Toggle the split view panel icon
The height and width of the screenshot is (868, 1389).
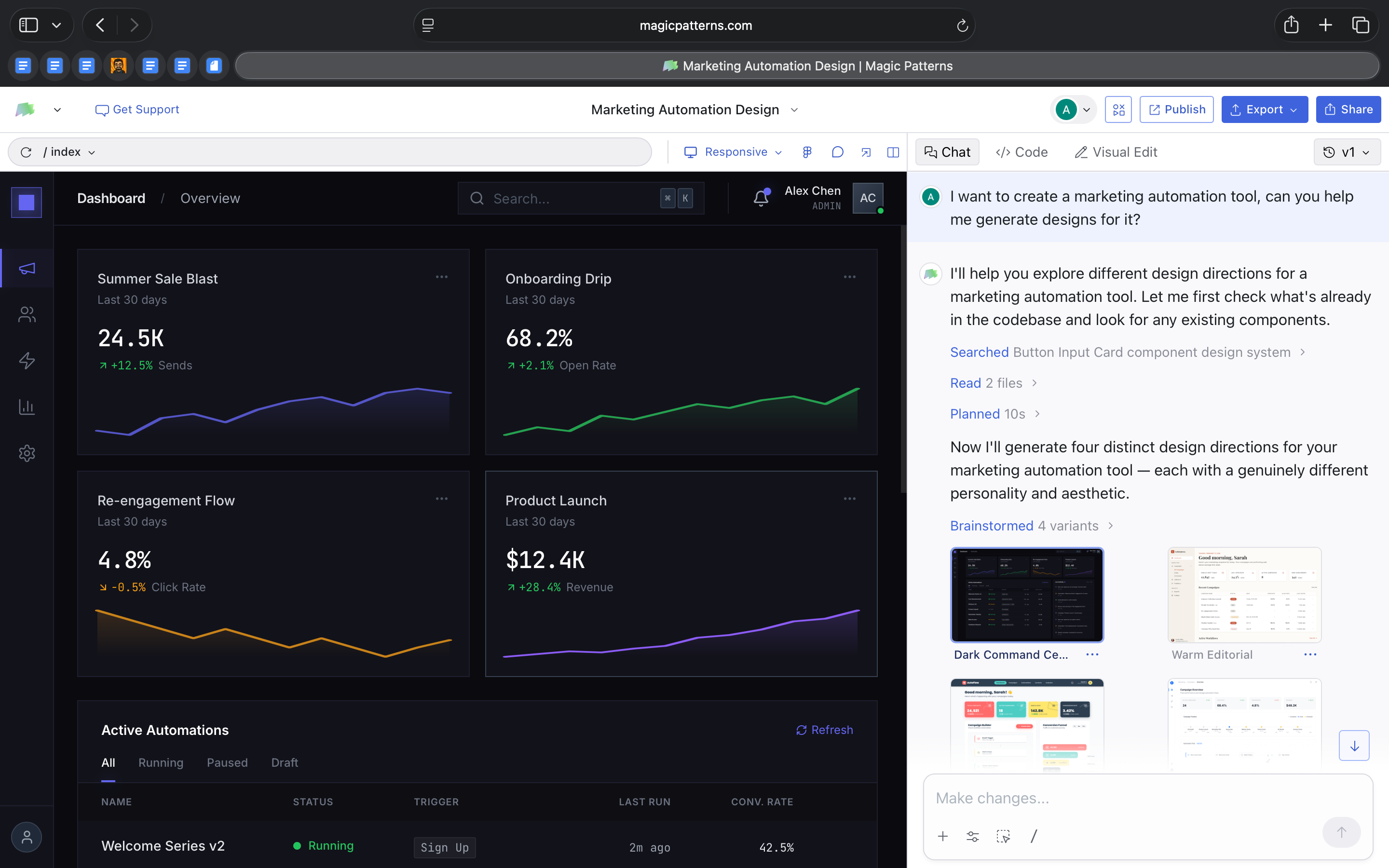click(893, 152)
